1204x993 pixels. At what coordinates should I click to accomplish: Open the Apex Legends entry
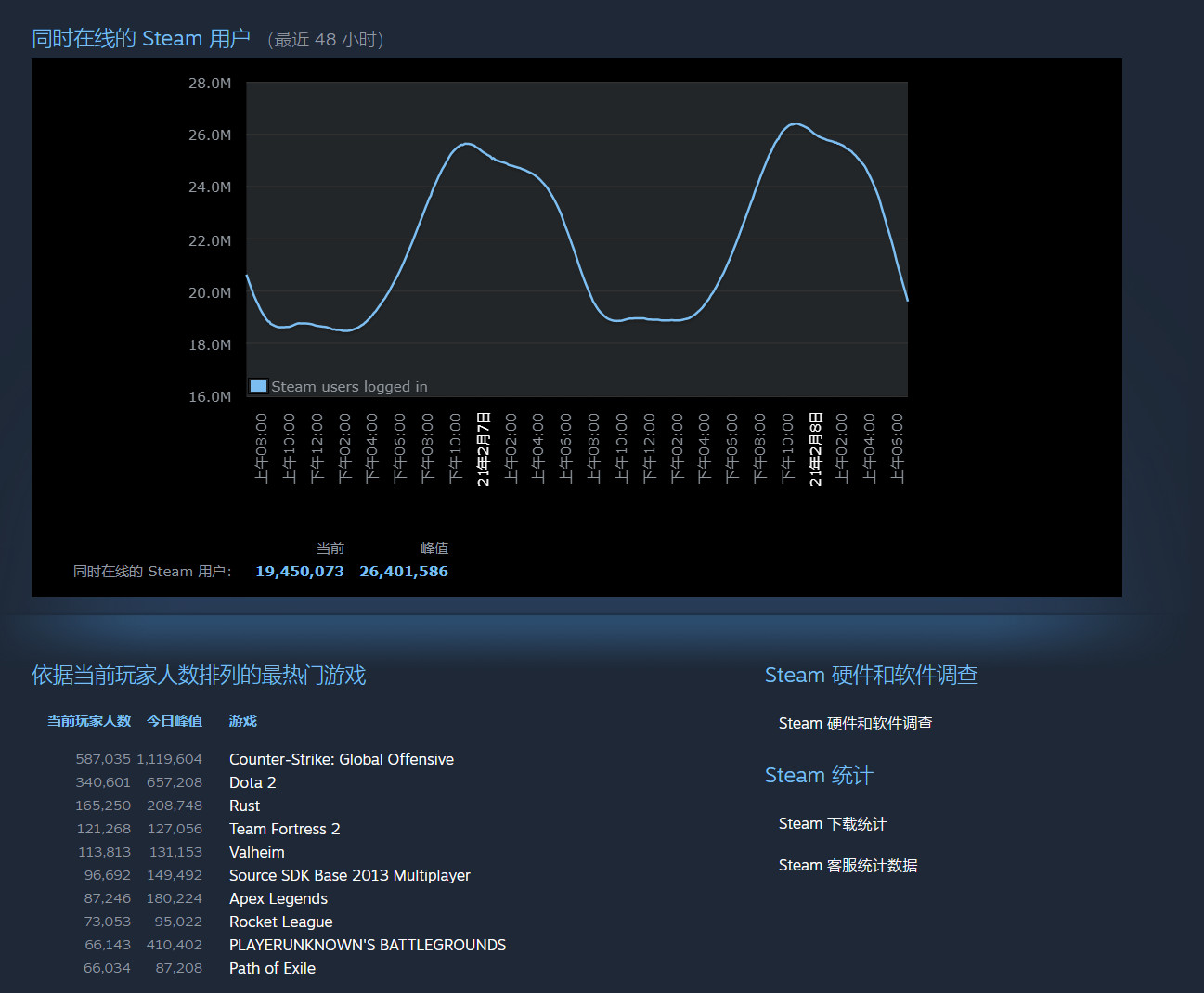(x=278, y=898)
